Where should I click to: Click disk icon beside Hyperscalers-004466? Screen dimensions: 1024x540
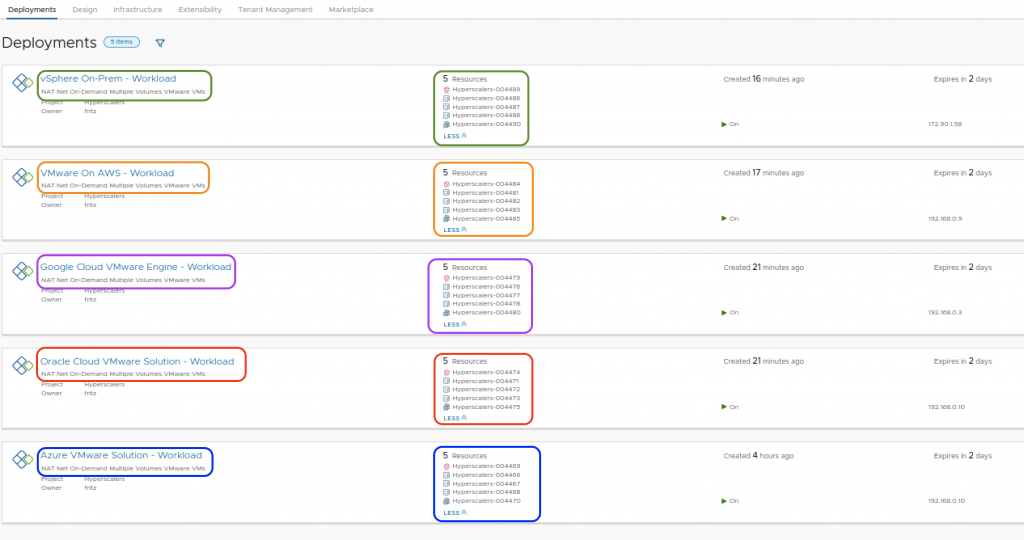click(447, 475)
